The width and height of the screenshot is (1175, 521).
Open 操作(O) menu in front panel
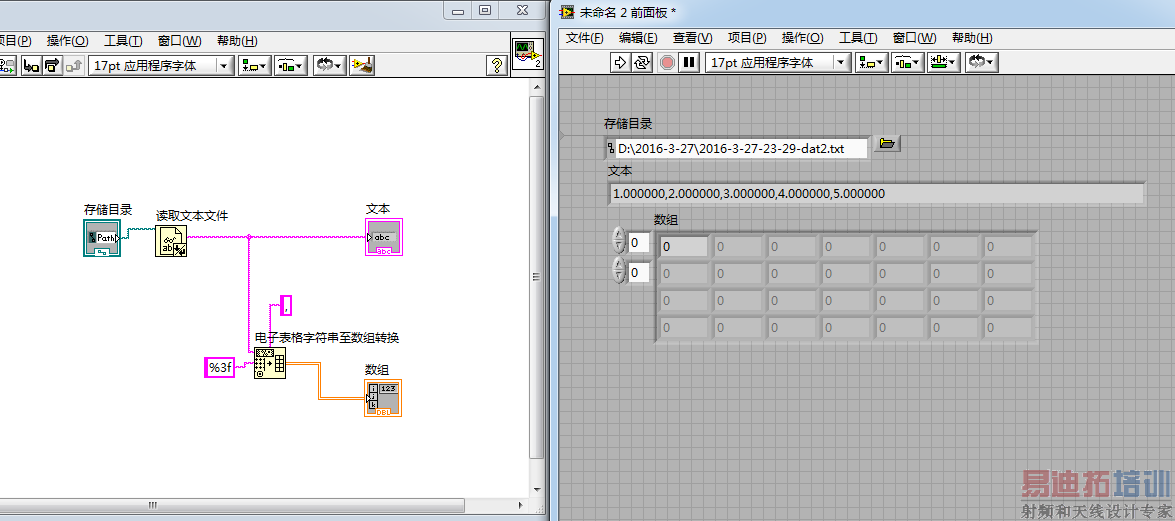click(x=803, y=38)
